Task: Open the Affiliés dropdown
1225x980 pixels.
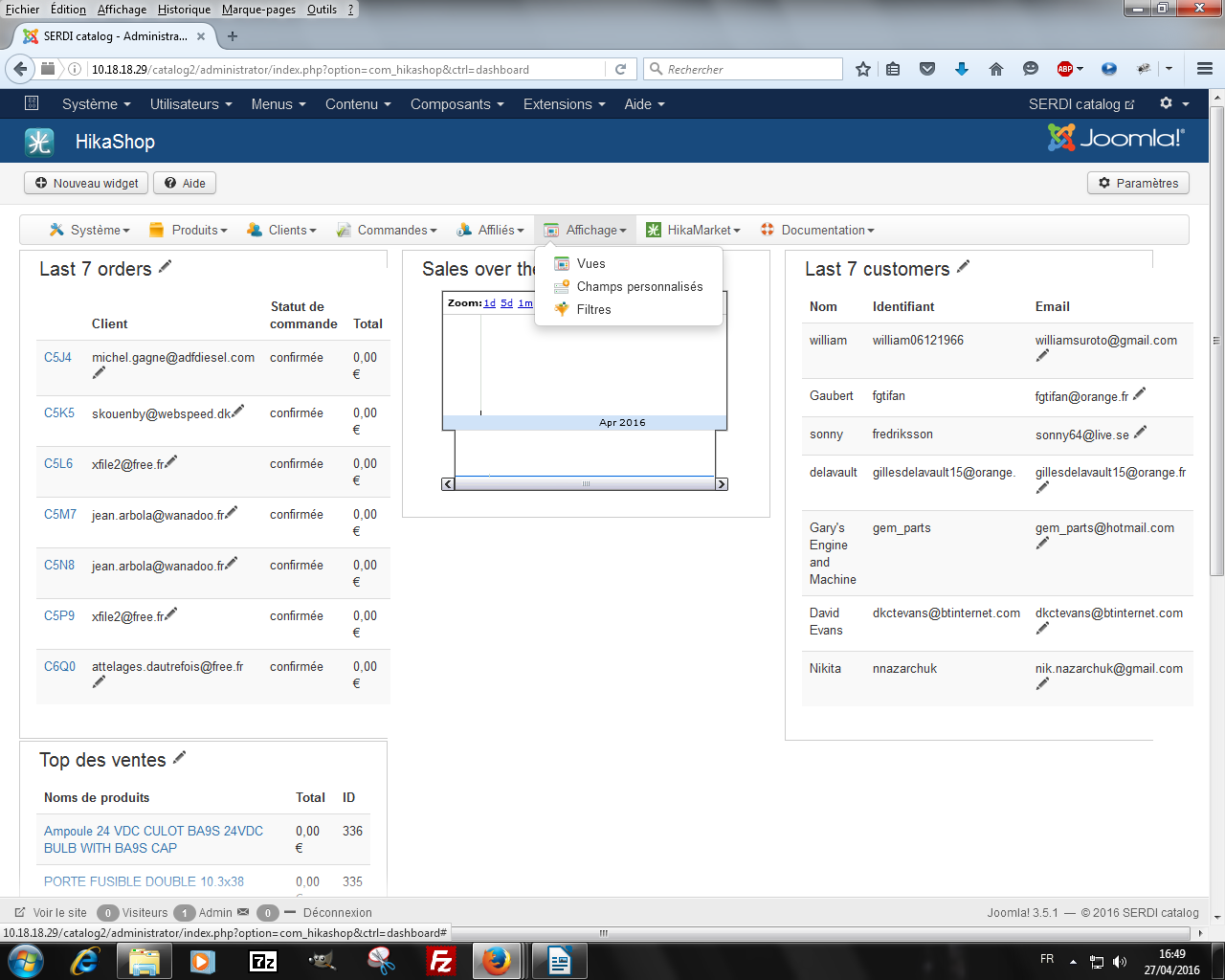Action: (491, 230)
